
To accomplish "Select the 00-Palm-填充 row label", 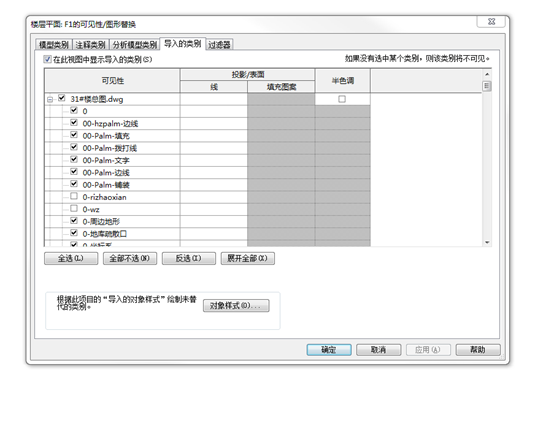I will pos(106,136).
